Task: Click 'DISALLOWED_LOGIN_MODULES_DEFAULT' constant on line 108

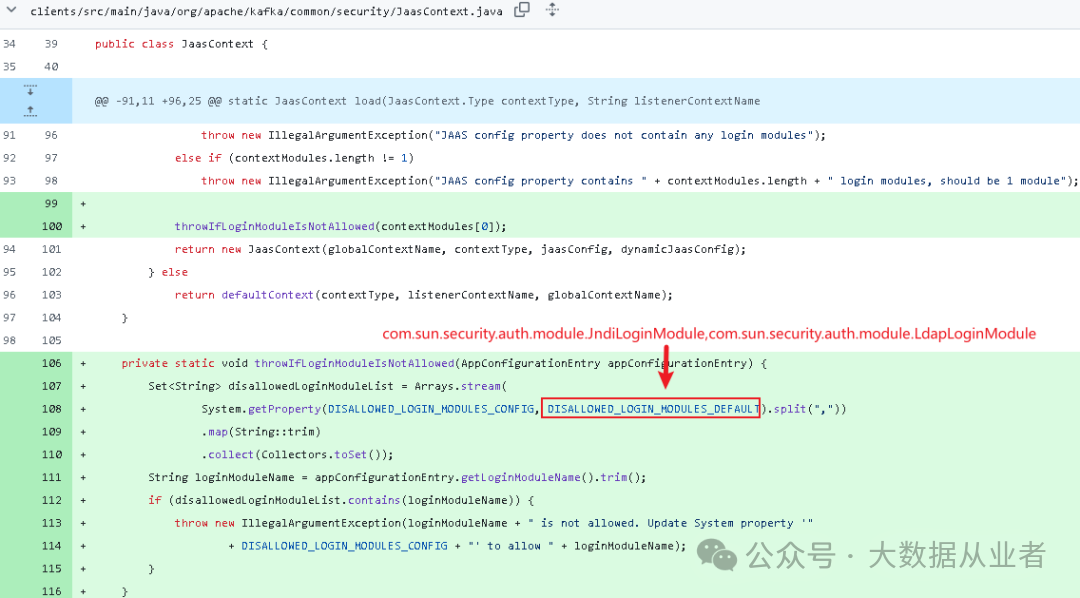Action: tap(653, 409)
